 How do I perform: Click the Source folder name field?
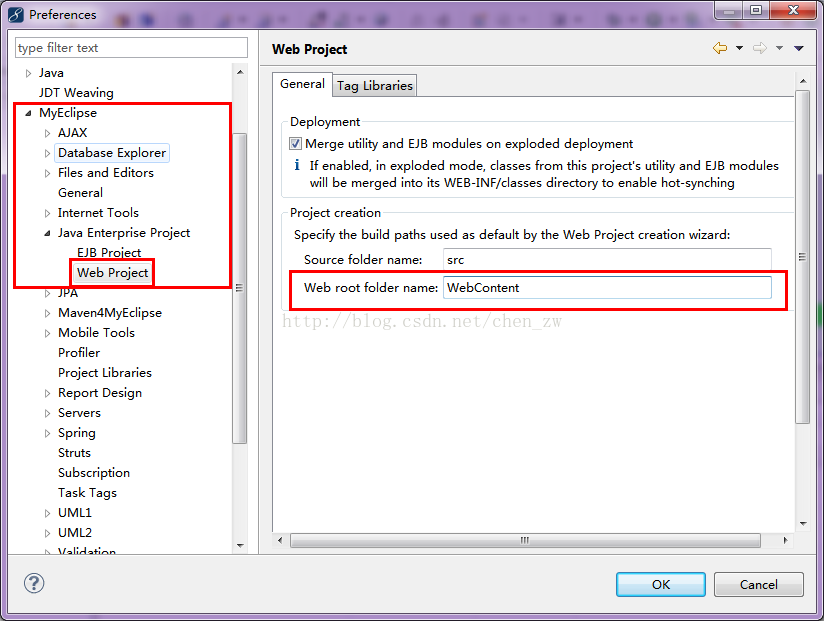[x=607, y=260]
